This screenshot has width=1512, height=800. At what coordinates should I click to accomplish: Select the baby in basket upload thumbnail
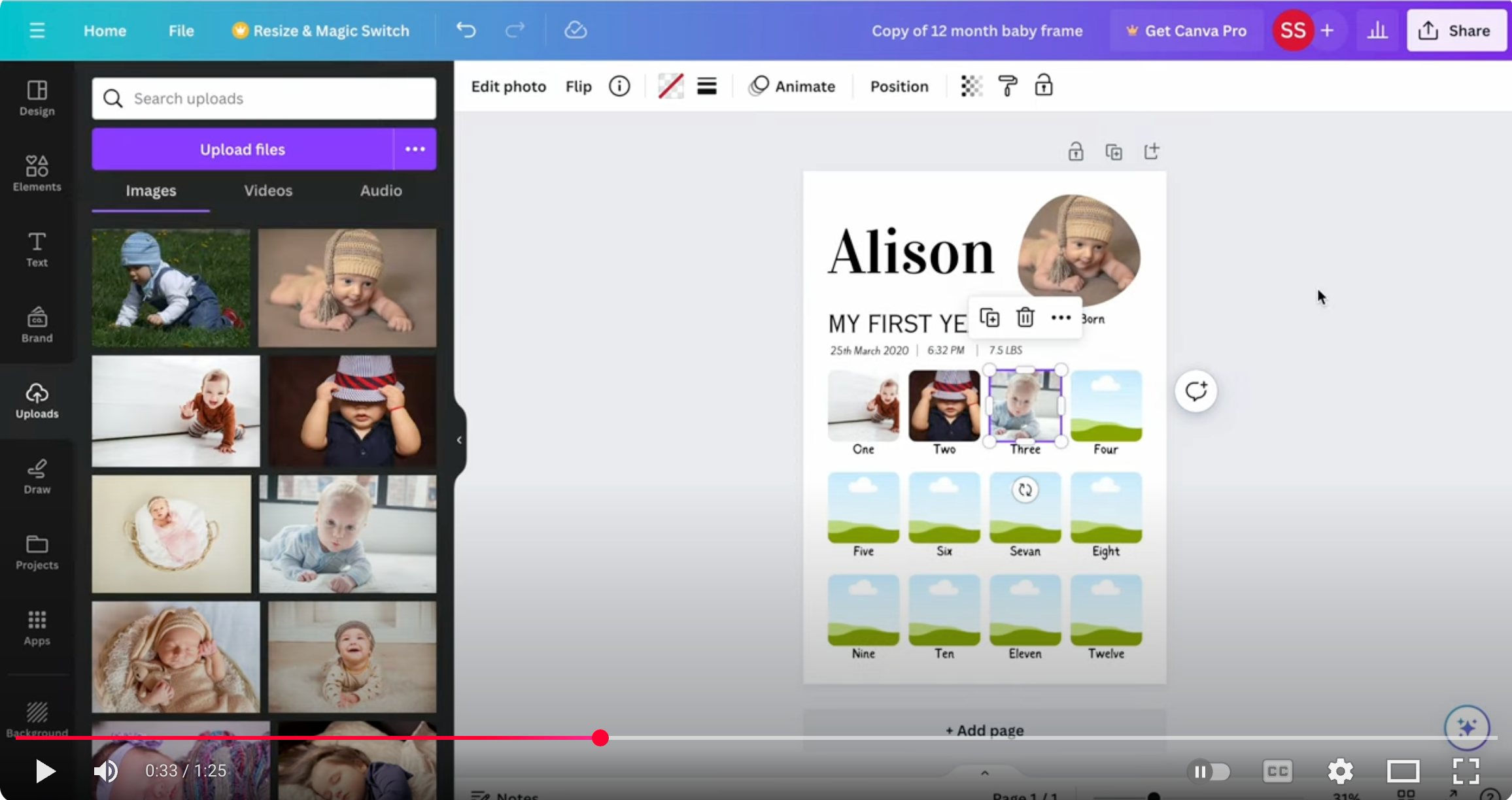tap(171, 534)
